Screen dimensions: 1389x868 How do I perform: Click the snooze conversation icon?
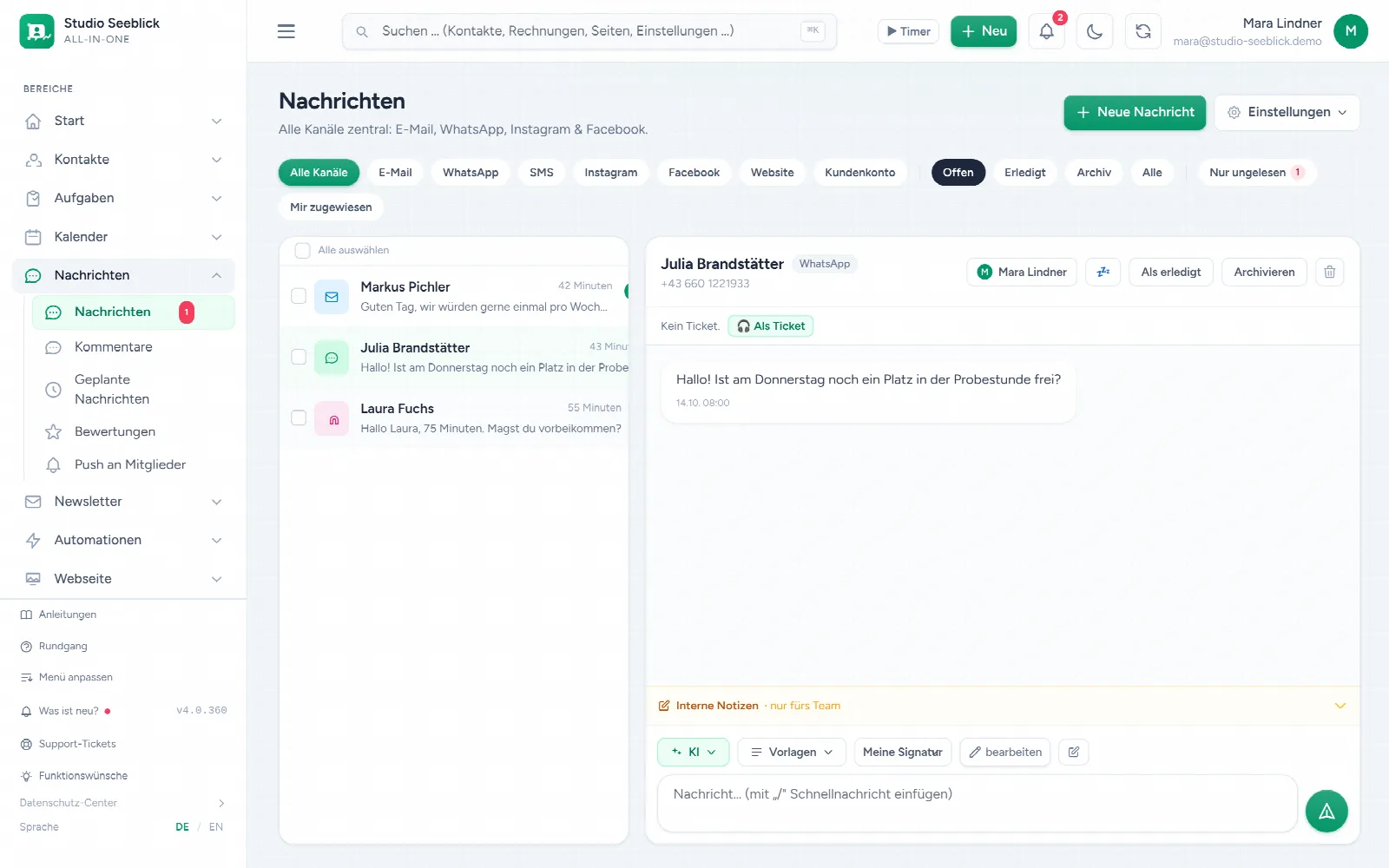pos(1103,272)
